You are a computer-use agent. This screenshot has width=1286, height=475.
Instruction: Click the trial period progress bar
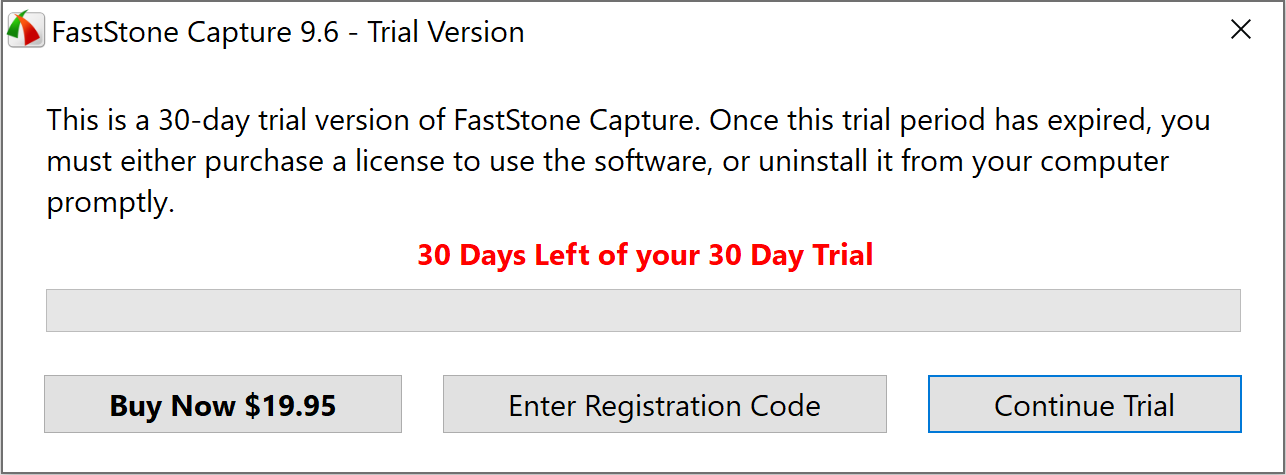click(x=643, y=310)
